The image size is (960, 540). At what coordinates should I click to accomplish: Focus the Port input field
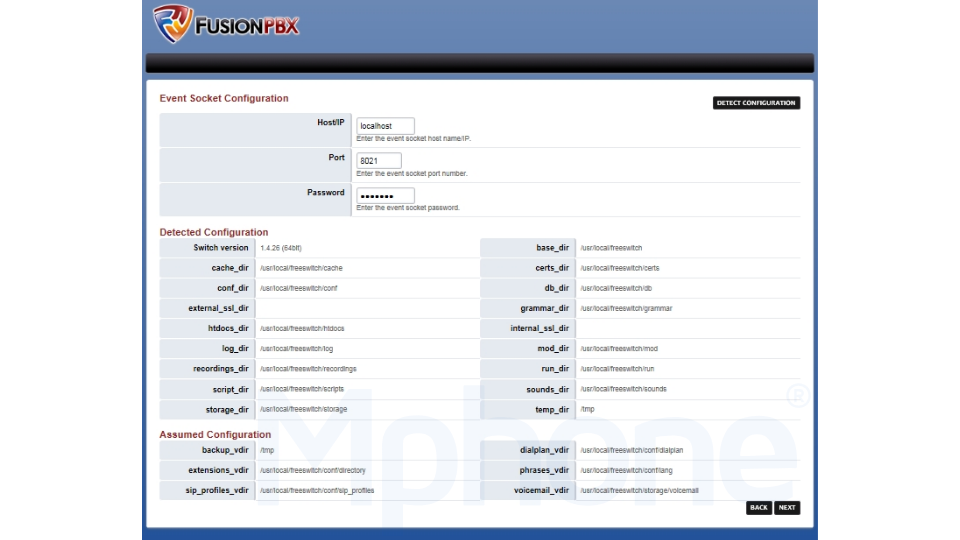pos(379,160)
